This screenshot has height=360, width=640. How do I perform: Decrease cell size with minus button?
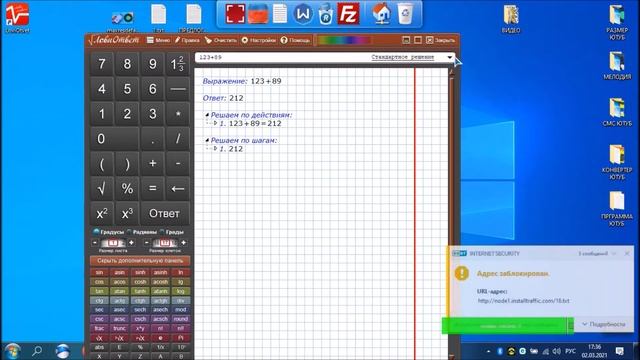147,243
